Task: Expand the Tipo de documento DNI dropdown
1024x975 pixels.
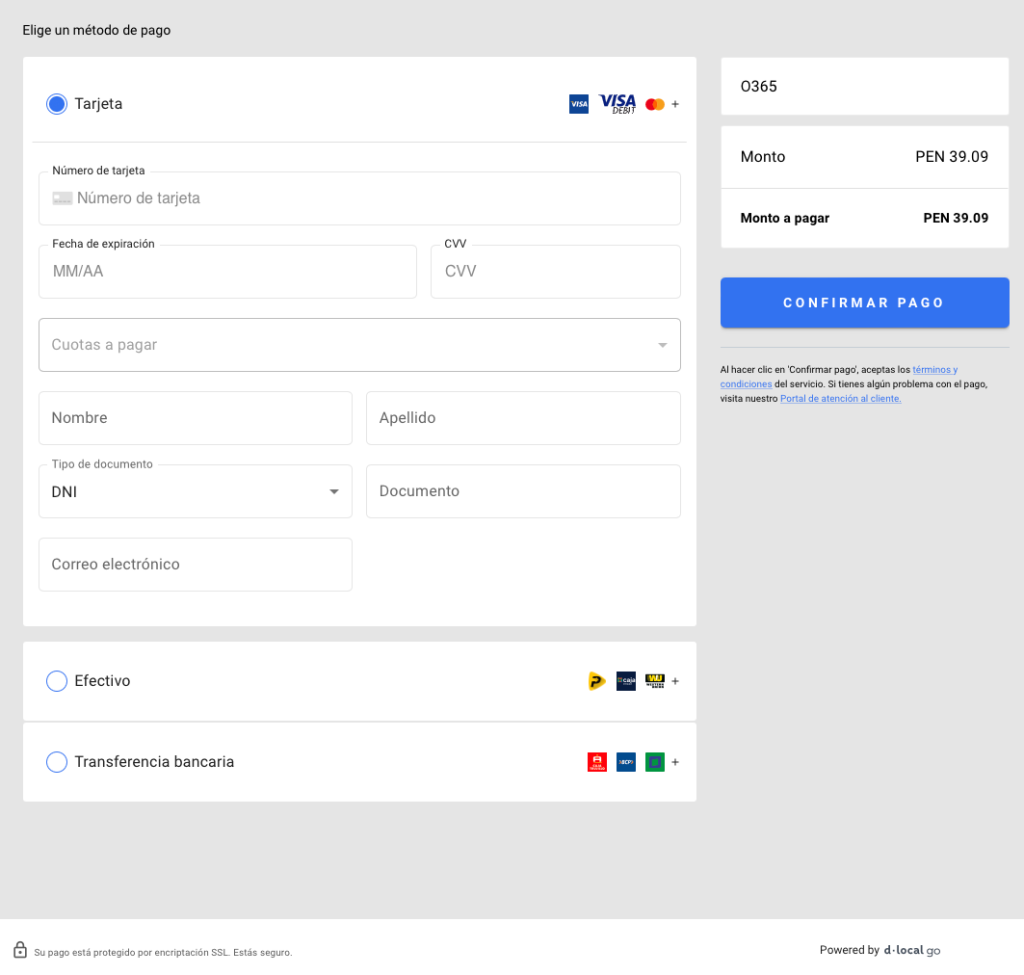Action: coord(195,492)
